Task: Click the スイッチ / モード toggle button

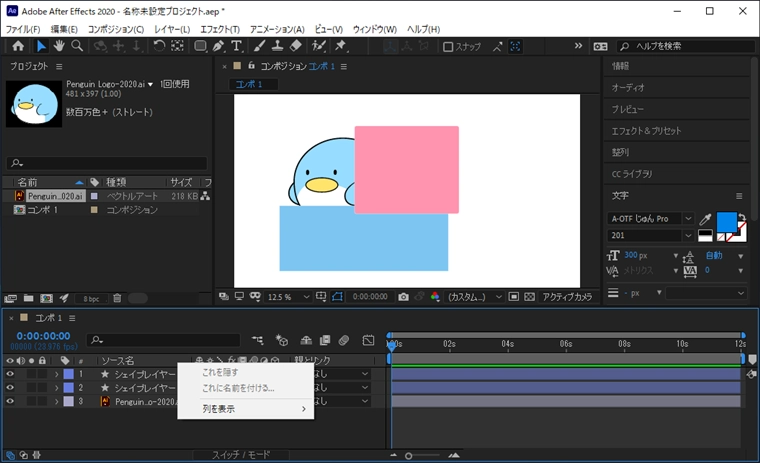Action: (241, 455)
